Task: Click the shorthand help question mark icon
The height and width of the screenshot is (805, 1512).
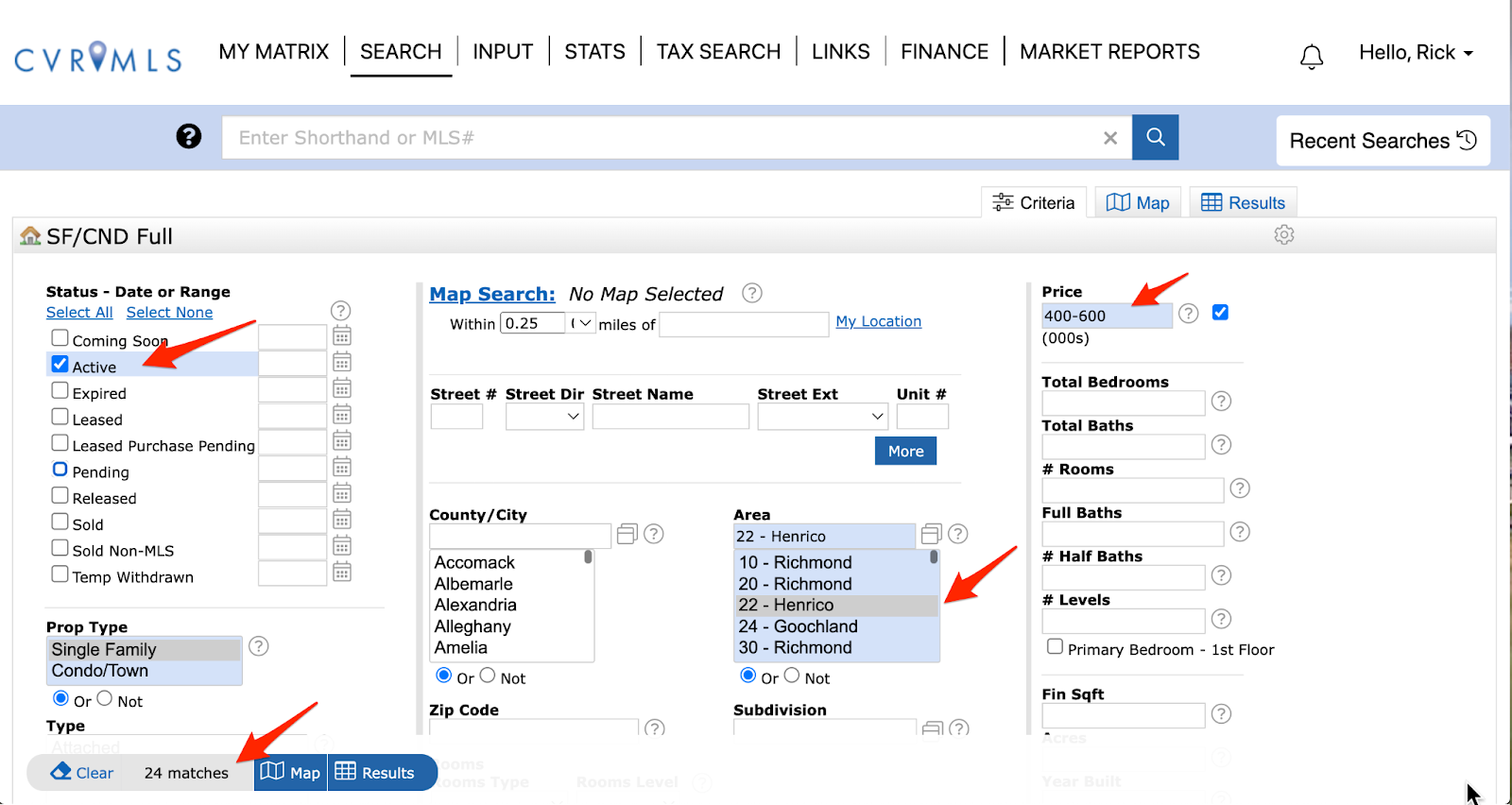Action: (x=189, y=137)
